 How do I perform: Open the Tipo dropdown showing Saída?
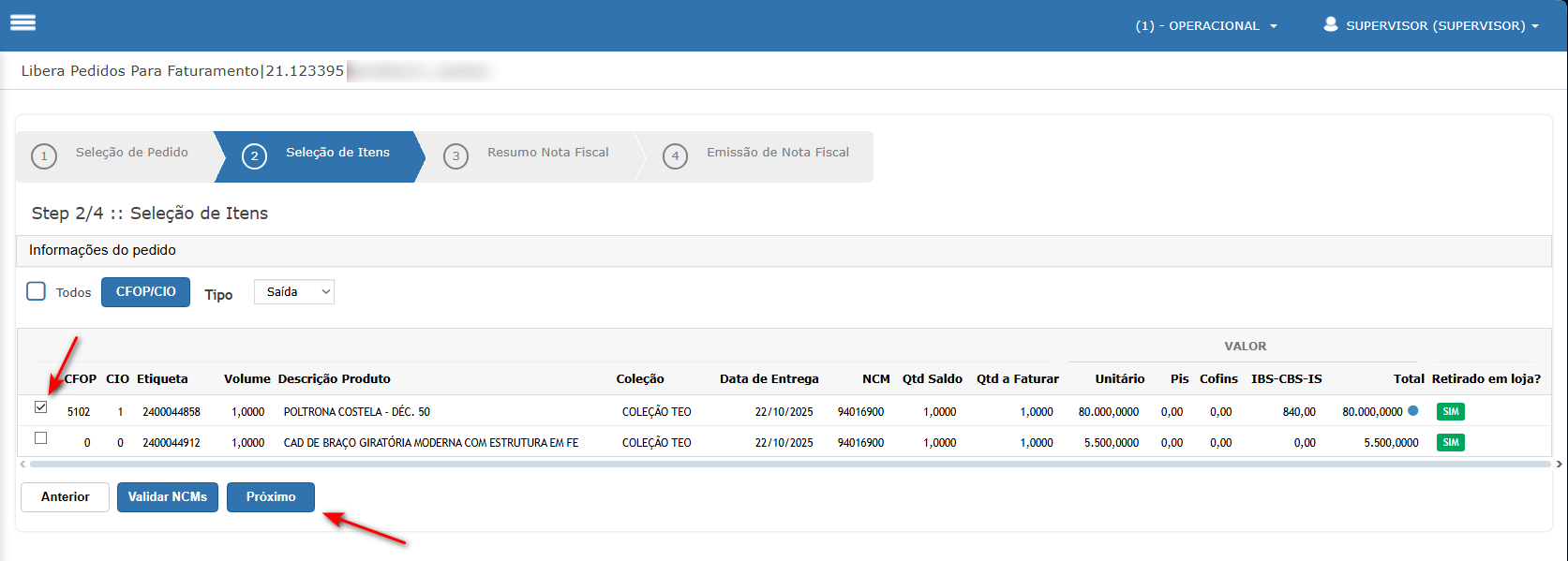293,292
